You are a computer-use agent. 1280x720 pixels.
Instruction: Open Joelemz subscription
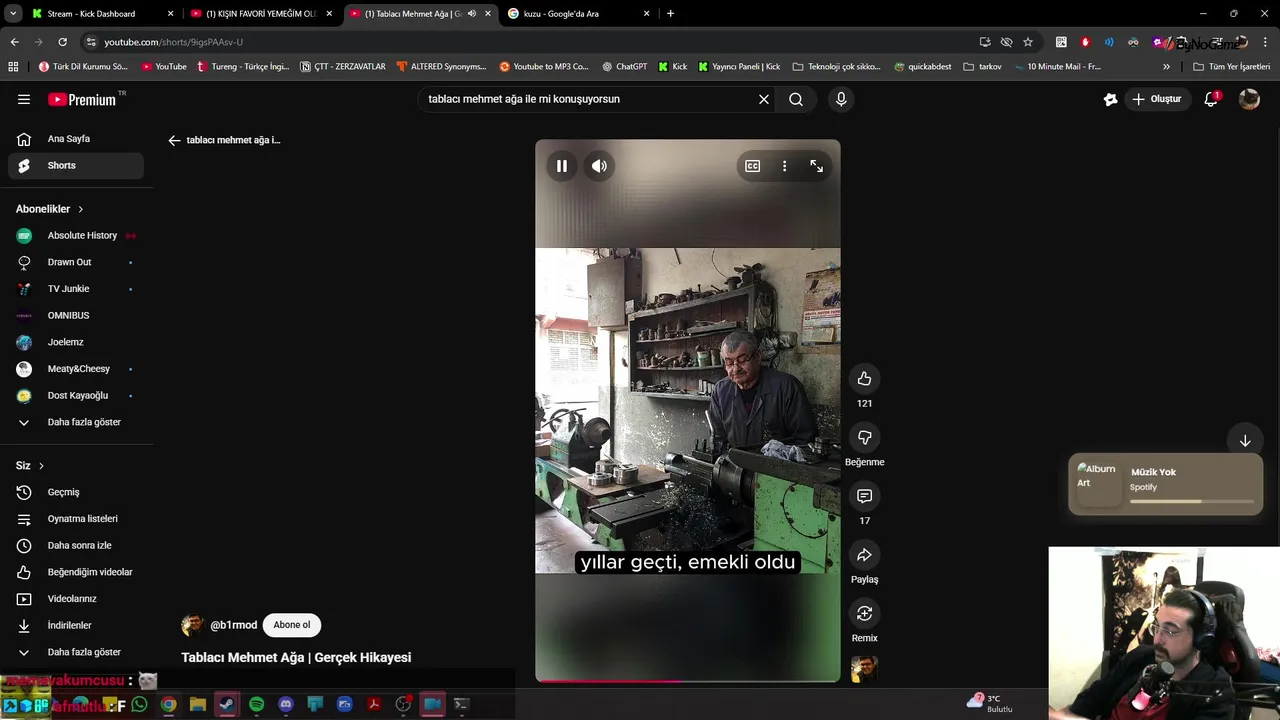tap(76, 342)
